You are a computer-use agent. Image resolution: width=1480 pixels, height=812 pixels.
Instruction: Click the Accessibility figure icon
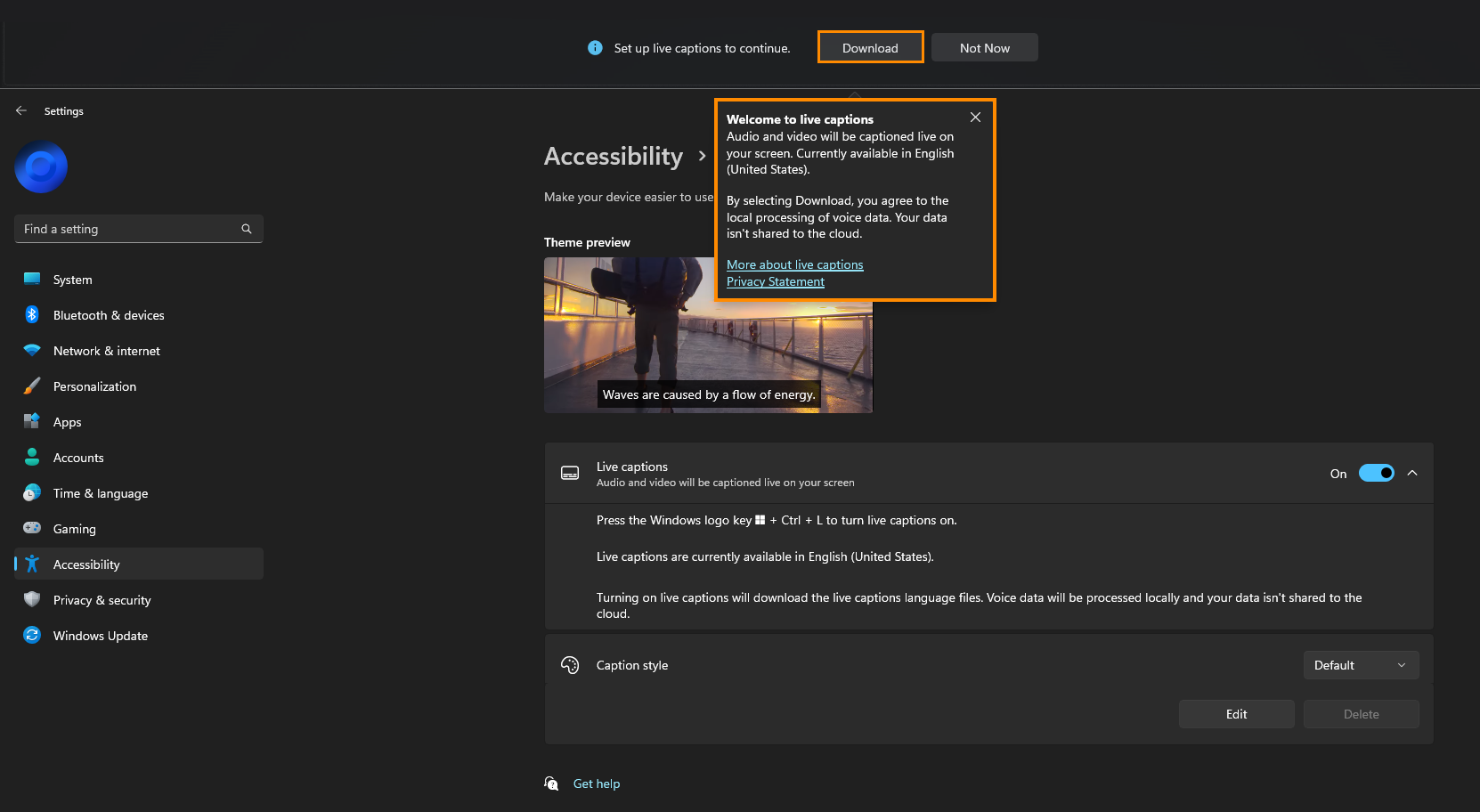pyautogui.click(x=32, y=564)
